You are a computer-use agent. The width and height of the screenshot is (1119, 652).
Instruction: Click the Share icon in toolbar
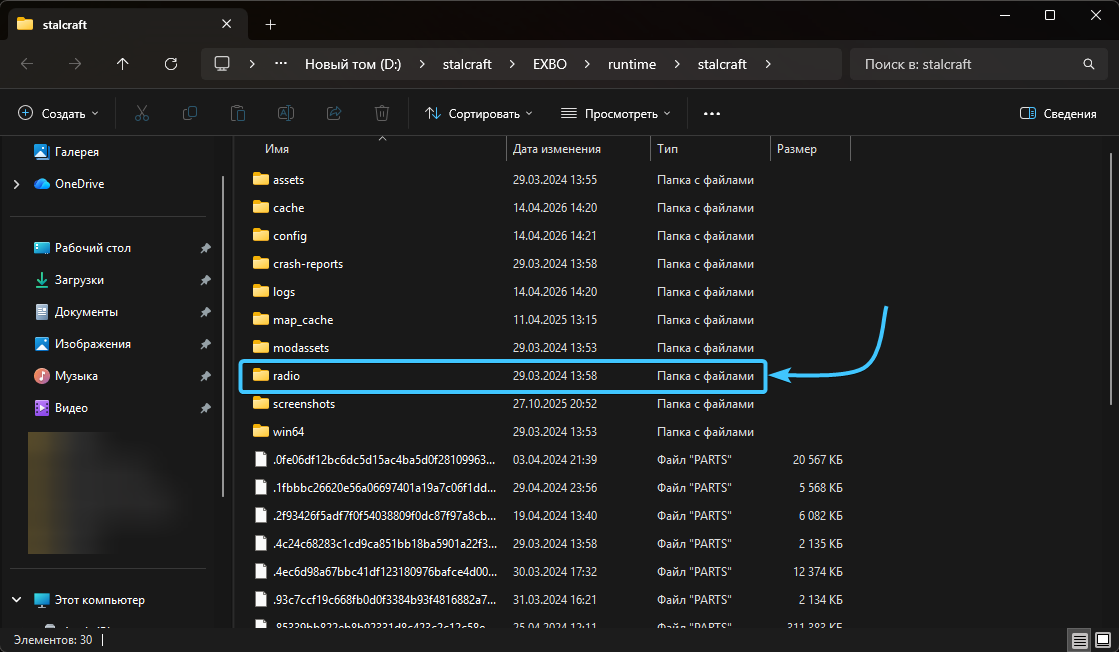[x=334, y=114]
